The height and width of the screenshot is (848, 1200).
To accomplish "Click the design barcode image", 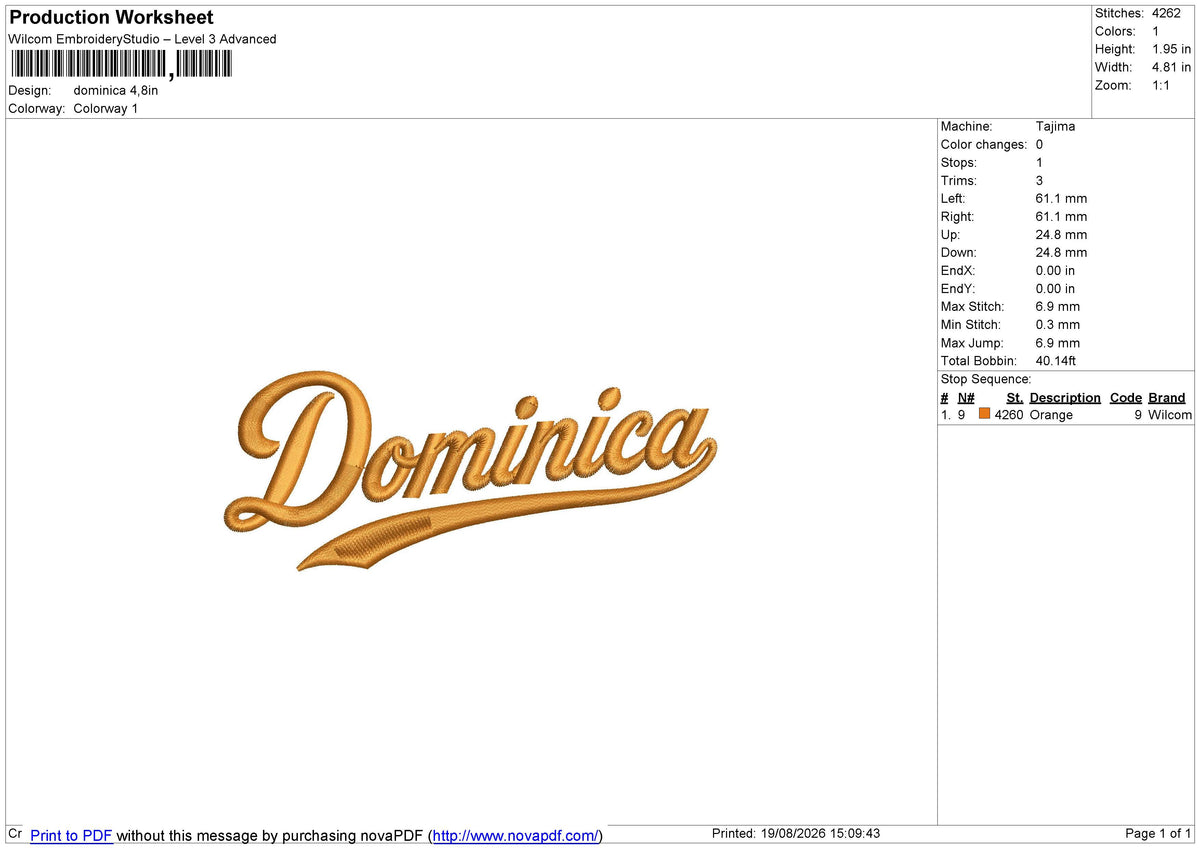I will click(x=120, y=64).
